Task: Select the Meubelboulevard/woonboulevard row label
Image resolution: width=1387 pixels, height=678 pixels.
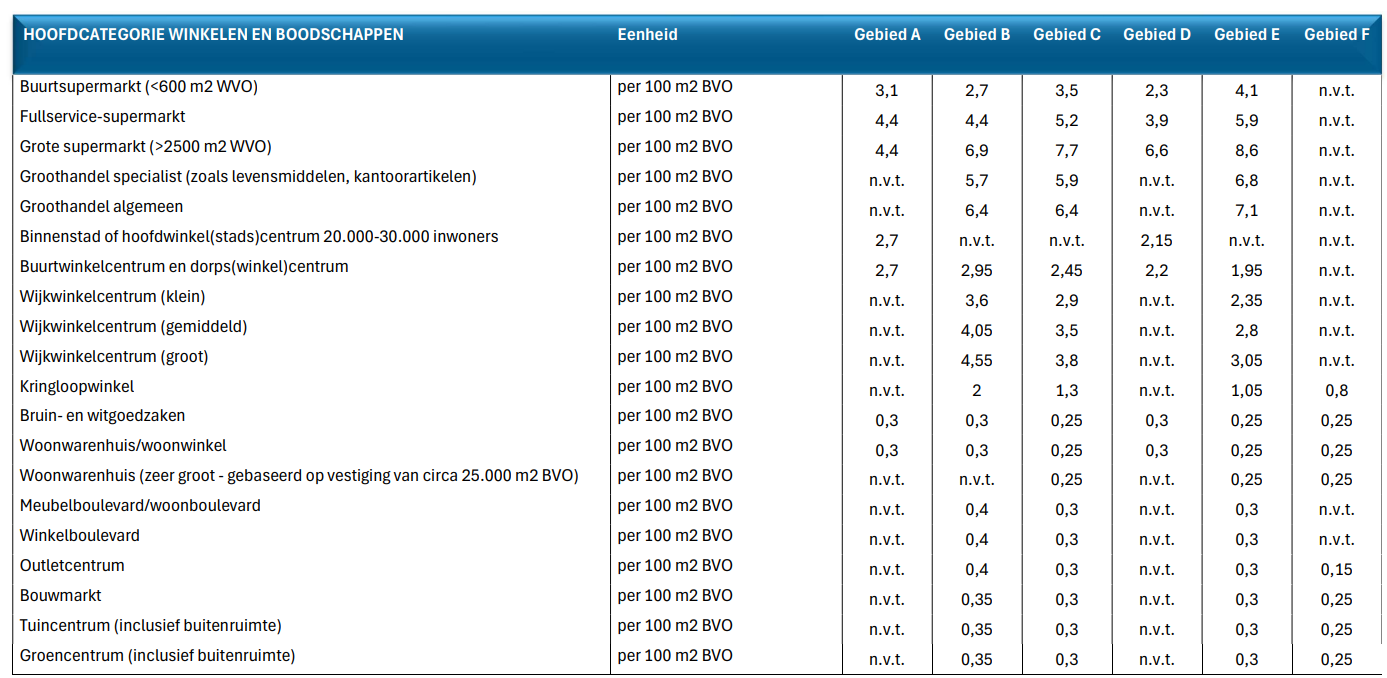Action: (138, 505)
